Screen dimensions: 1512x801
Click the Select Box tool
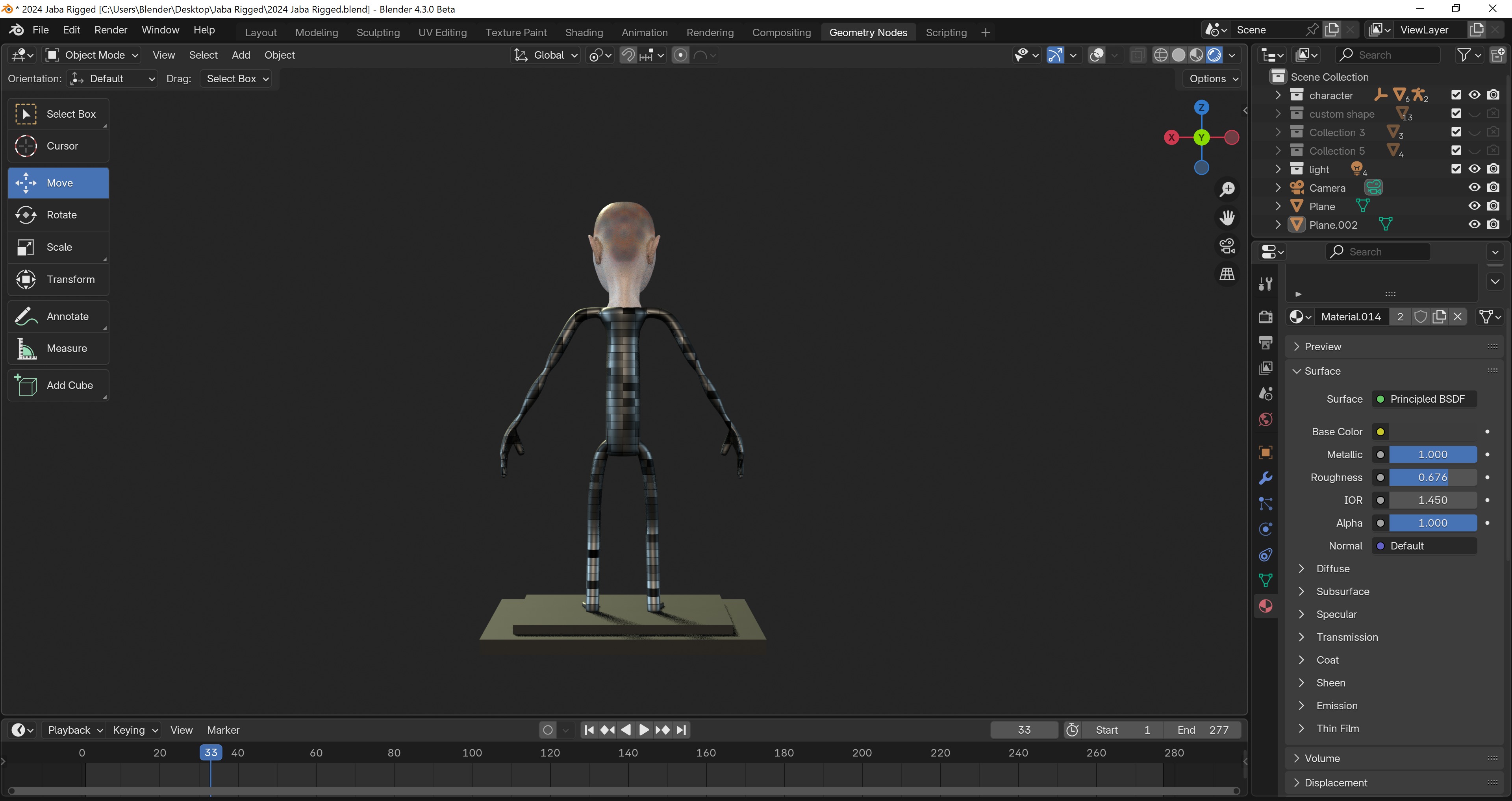click(58, 114)
